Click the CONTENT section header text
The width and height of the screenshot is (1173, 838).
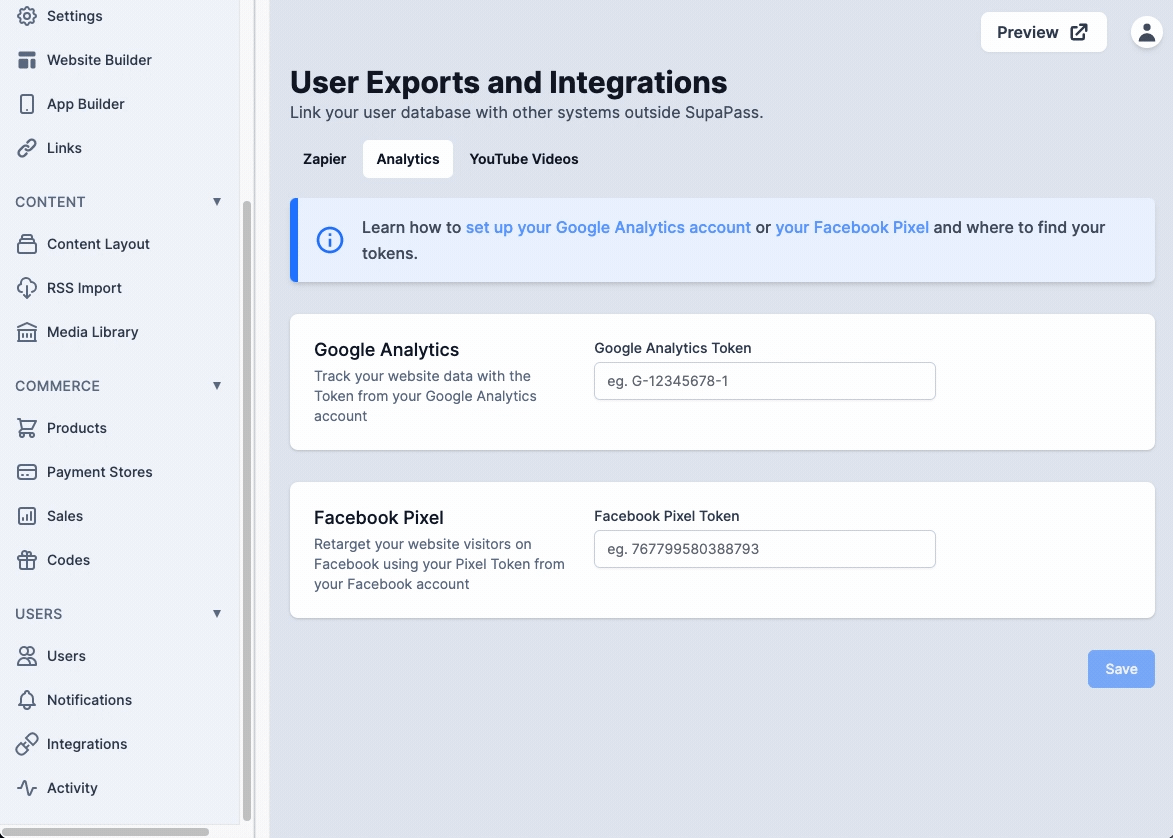50,202
